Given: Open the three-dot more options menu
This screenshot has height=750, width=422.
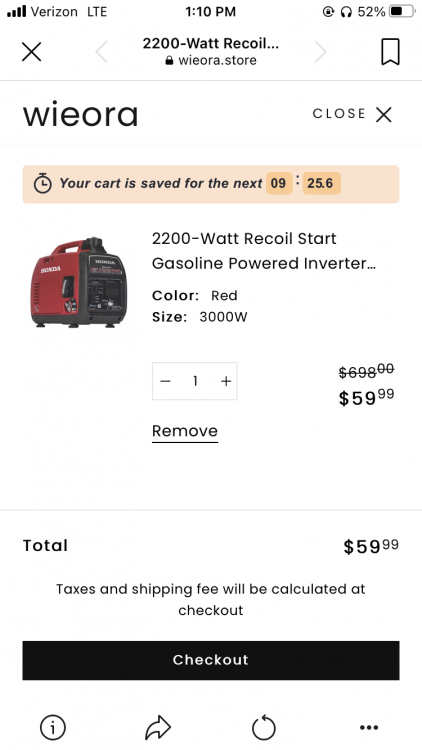Looking at the screenshot, I should 369,728.
